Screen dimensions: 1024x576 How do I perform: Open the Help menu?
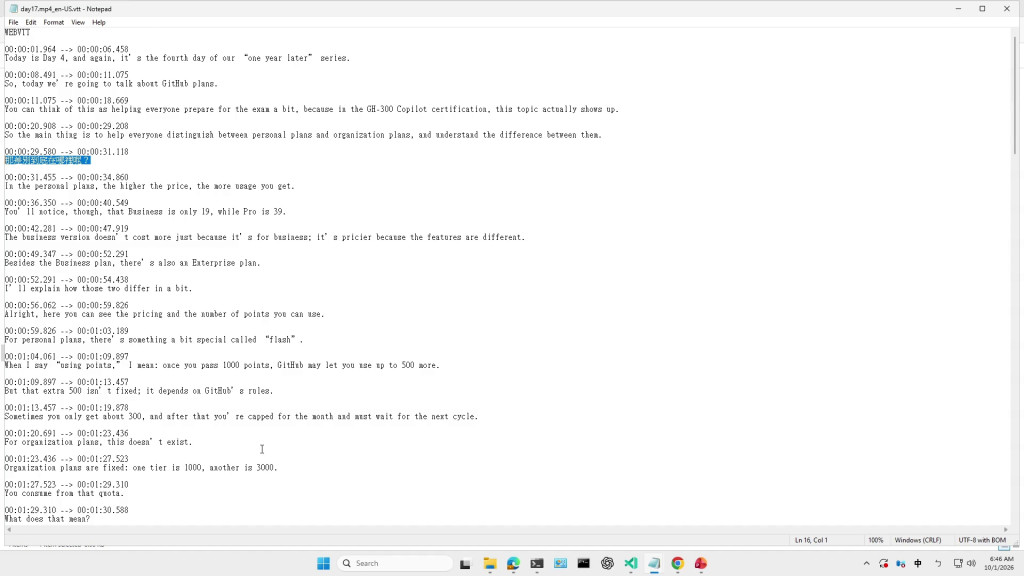coord(99,22)
